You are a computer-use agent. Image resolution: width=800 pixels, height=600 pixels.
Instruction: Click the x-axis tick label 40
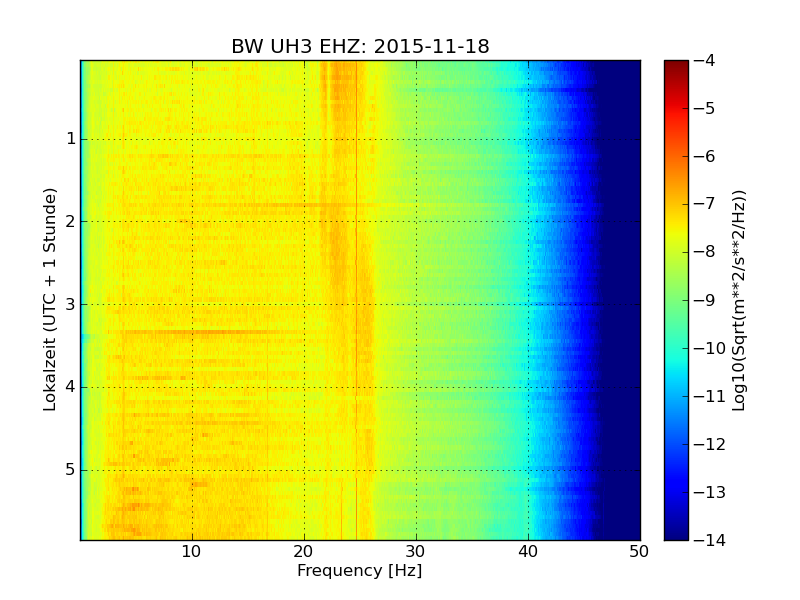(528, 552)
